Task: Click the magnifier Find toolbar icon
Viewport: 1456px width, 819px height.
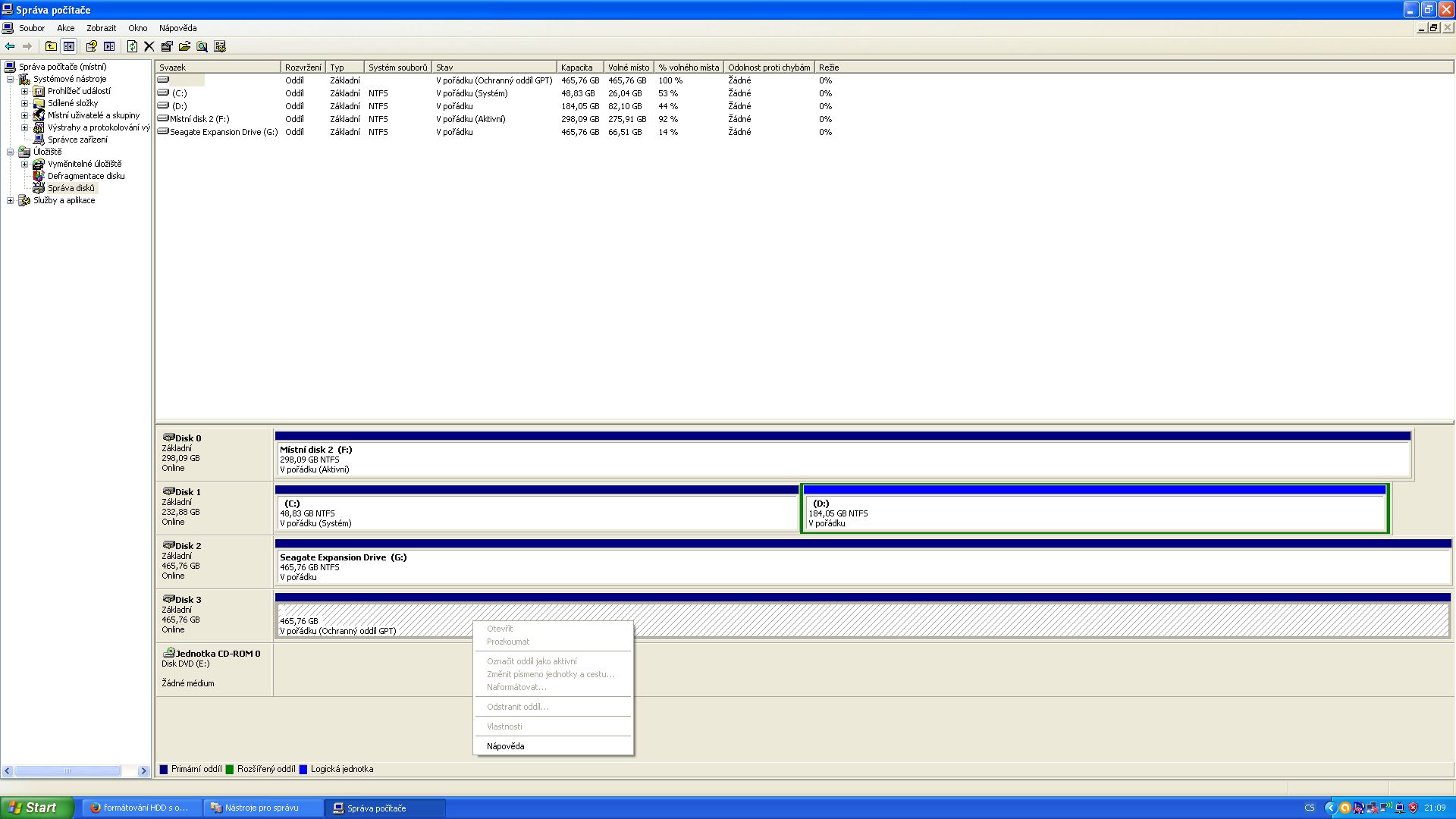Action: (x=202, y=46)
